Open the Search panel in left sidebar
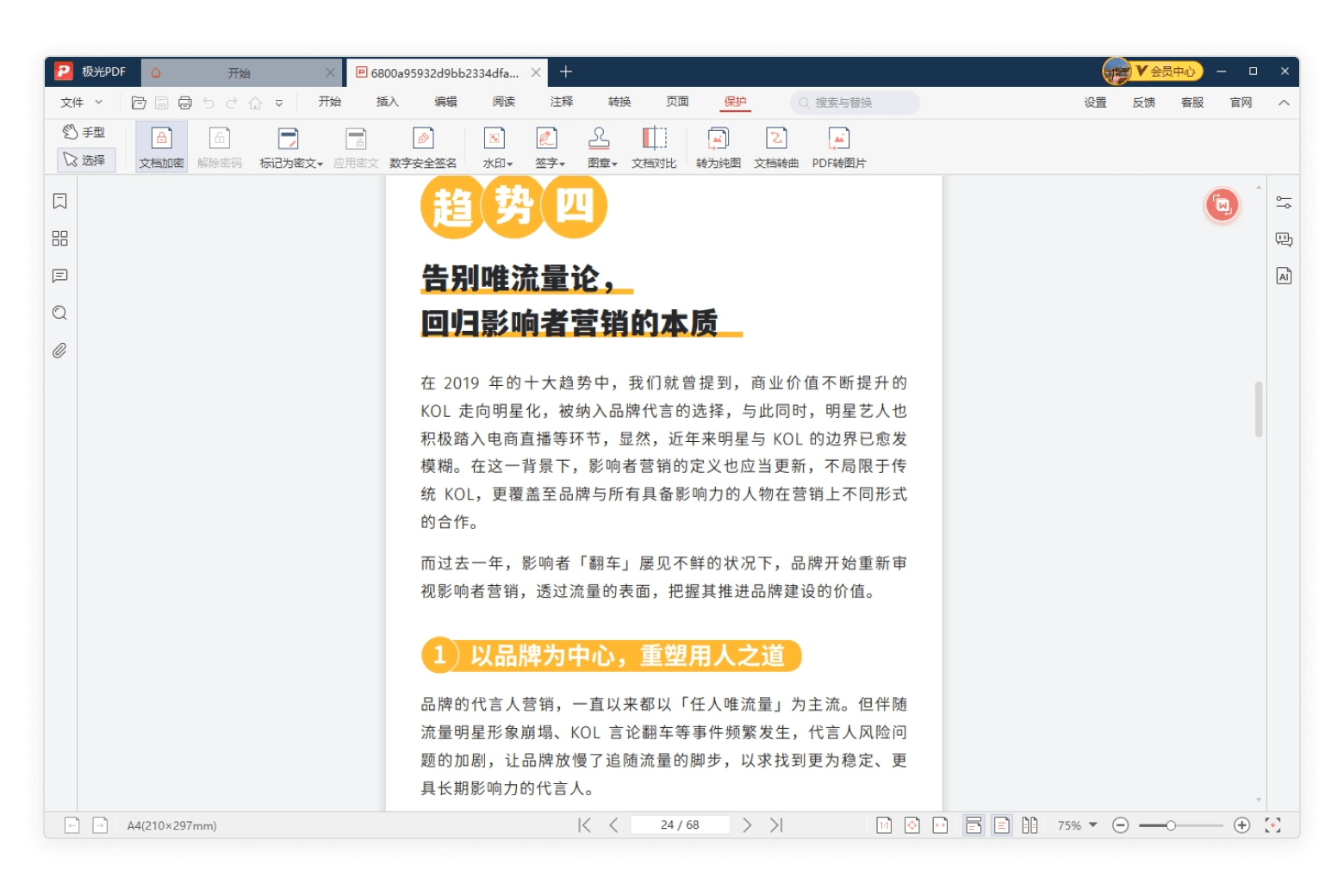This screenshot has width=1344, height=896. 59,313
